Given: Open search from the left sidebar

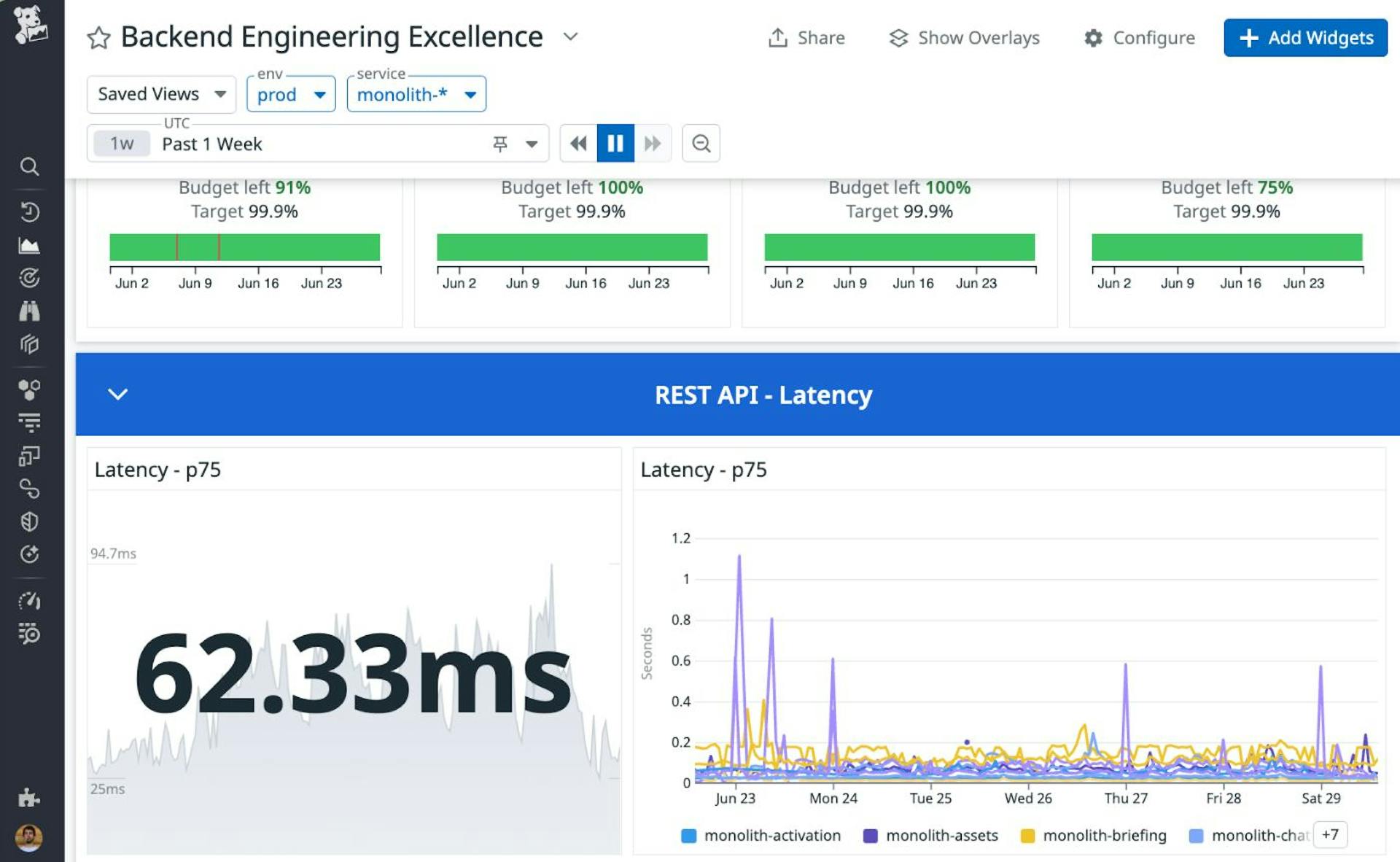Looking at the screenshot, I should [29, 166].
